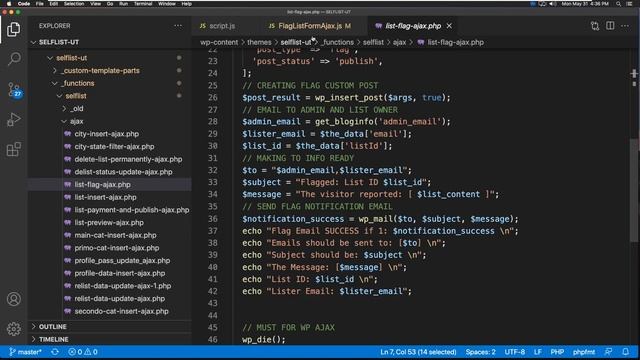Change indentation via Spaces: 2
The height and width of the screenshot is (360, 640).
tap(480, 352)
